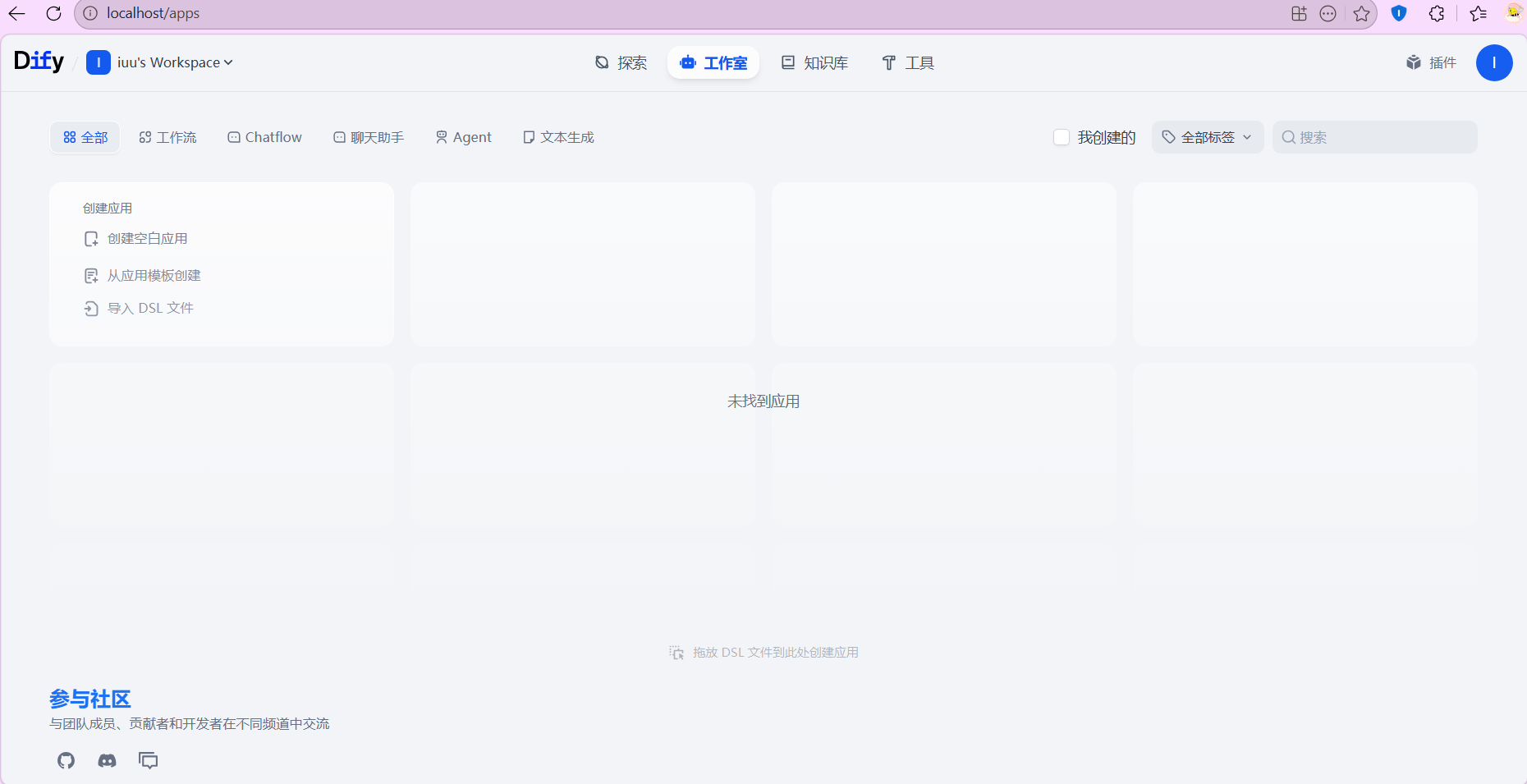Reload the page with refresh icon

click(53, 13)
